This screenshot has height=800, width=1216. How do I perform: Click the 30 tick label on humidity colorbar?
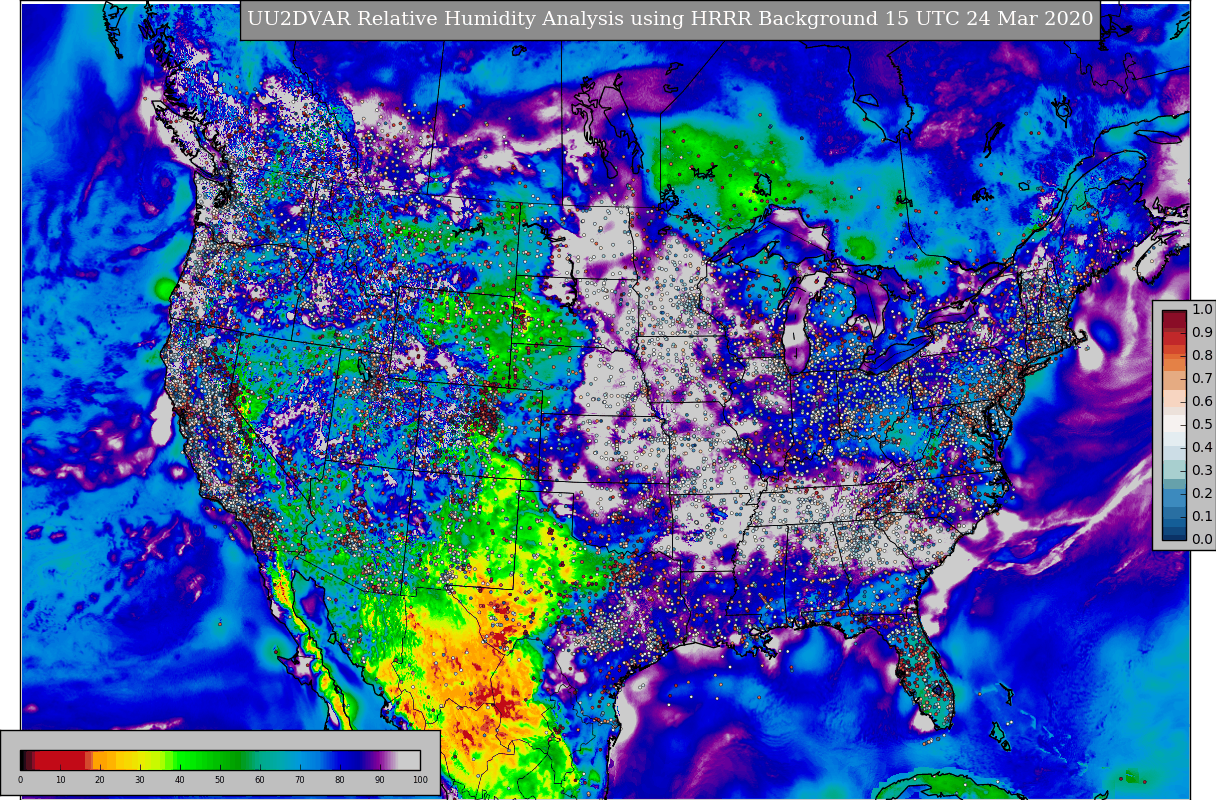coord(140,780)
